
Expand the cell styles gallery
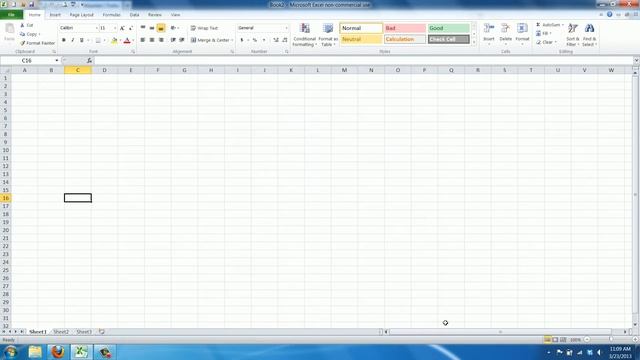point(474,42)
